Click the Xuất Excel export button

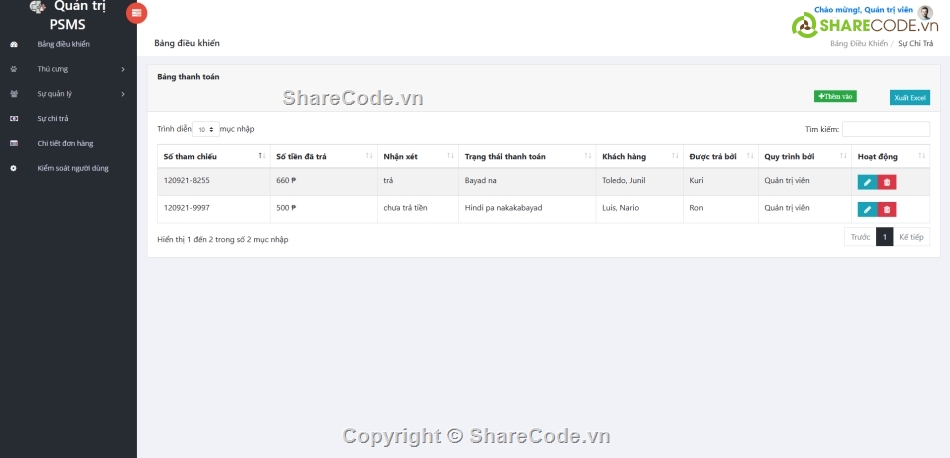point(910,97)
